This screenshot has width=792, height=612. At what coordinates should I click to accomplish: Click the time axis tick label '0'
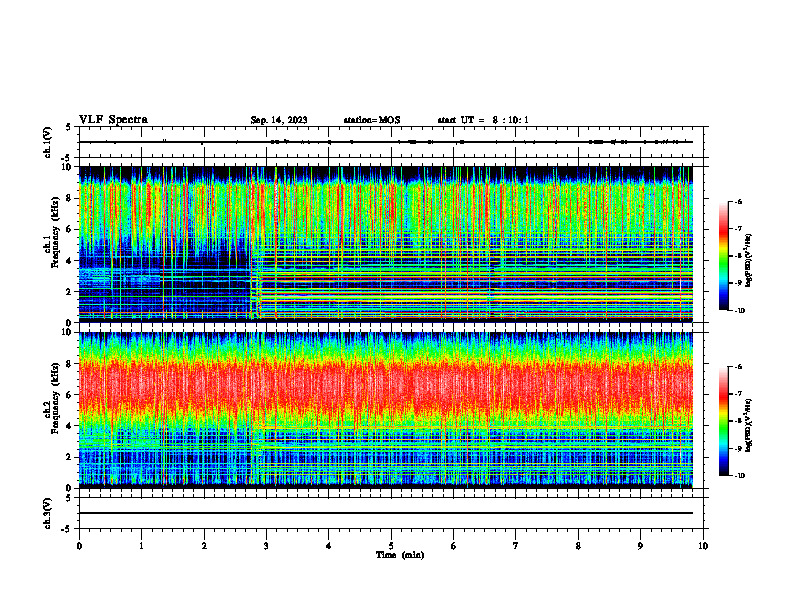(x=79, y=546)
